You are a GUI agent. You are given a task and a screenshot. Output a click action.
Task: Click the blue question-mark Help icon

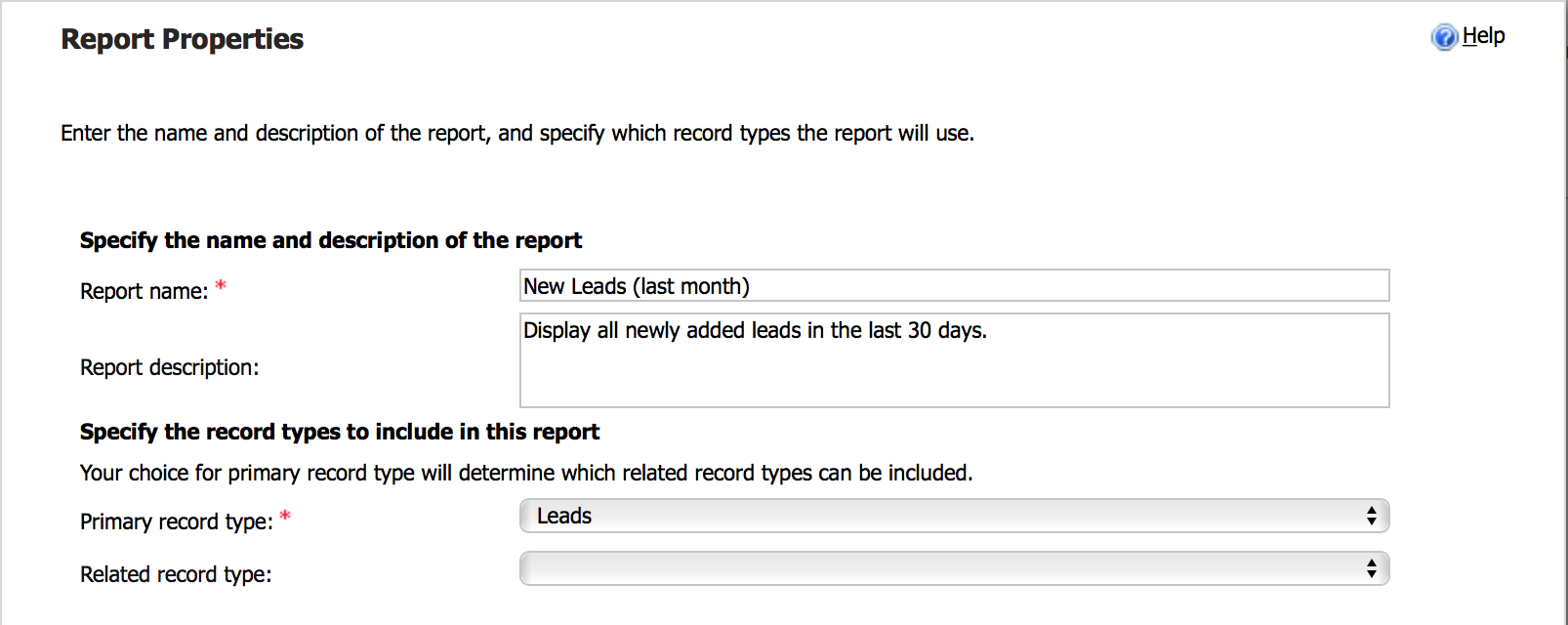coord(1444,37)
